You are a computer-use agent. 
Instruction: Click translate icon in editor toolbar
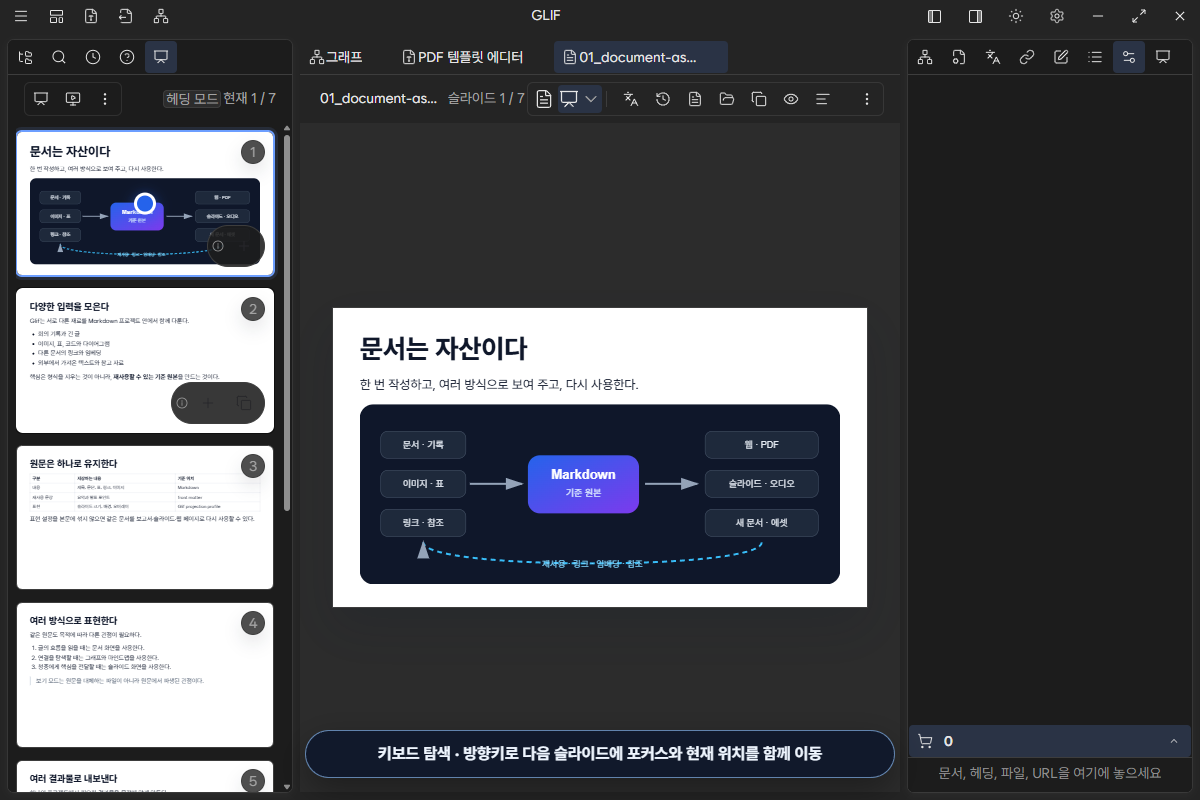631,99
